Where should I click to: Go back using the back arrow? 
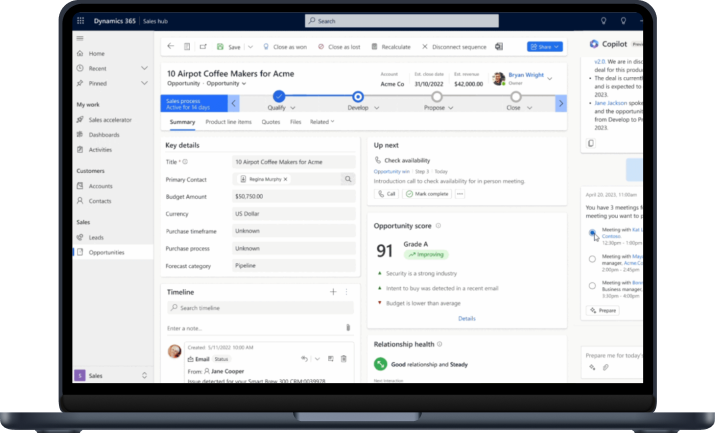(171, 46)
